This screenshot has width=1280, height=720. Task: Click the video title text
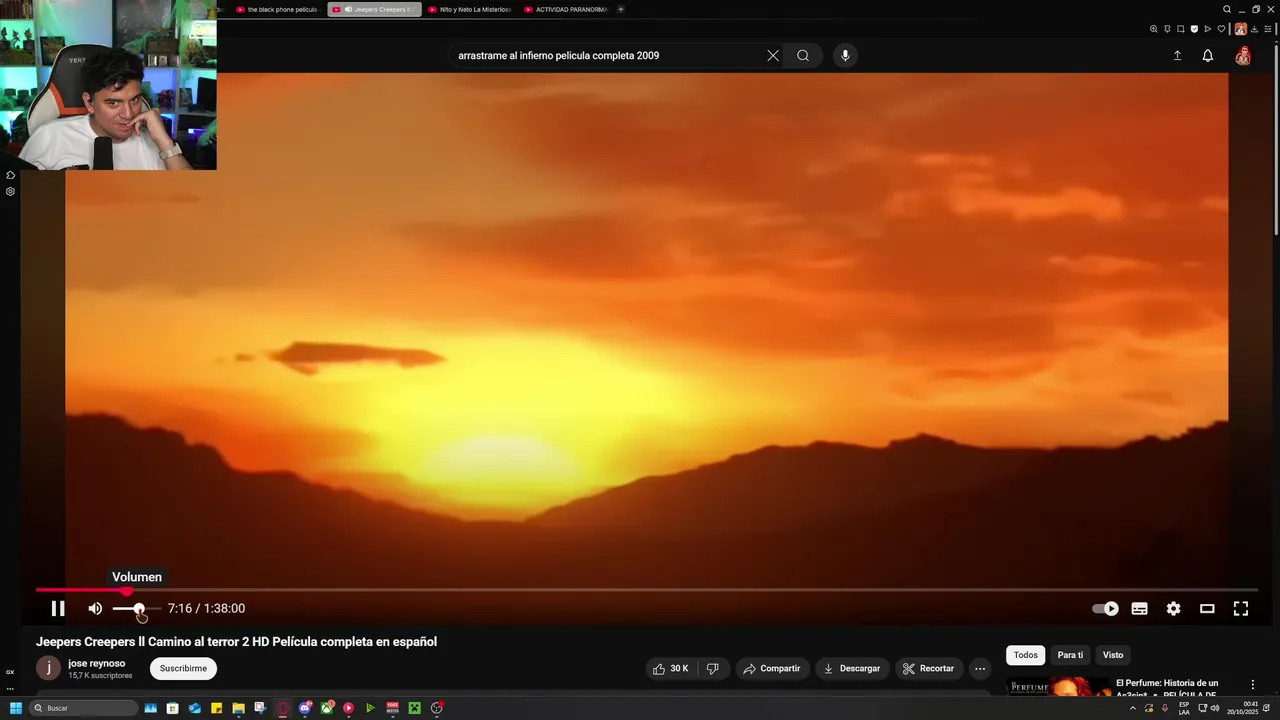tap(236, 642)
